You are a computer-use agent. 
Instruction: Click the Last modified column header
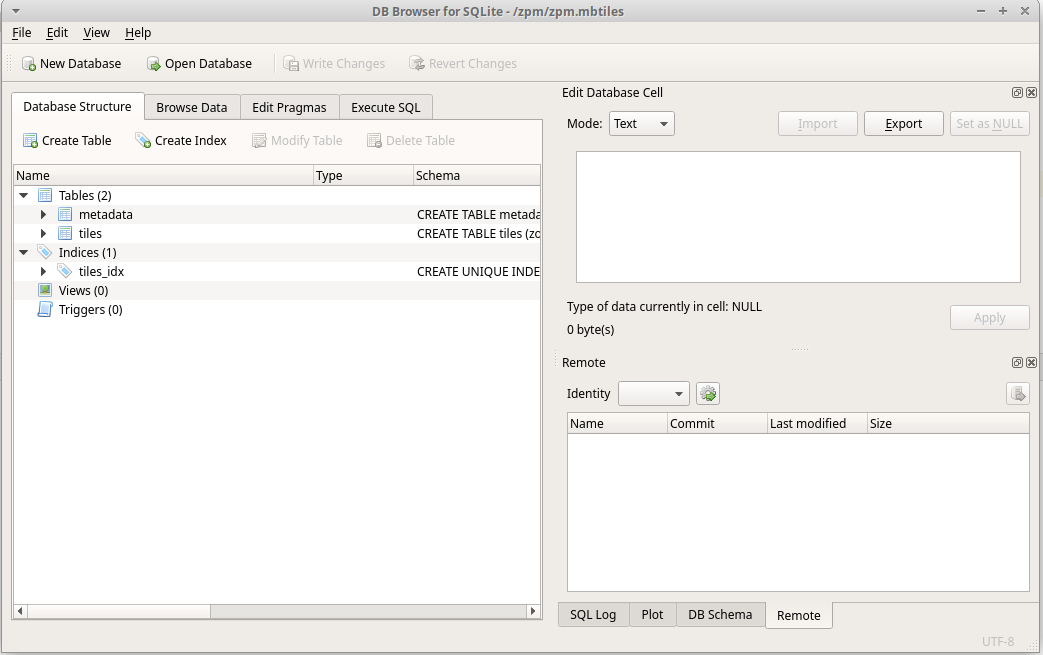tap(817, 424)
